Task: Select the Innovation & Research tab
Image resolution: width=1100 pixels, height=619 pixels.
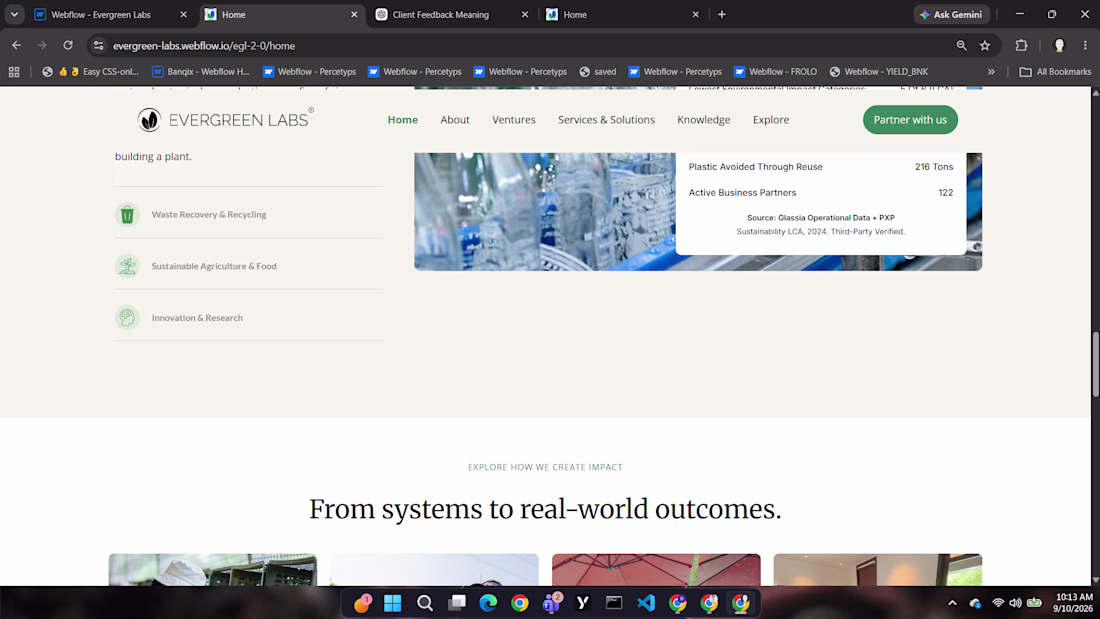Action: 249,318
